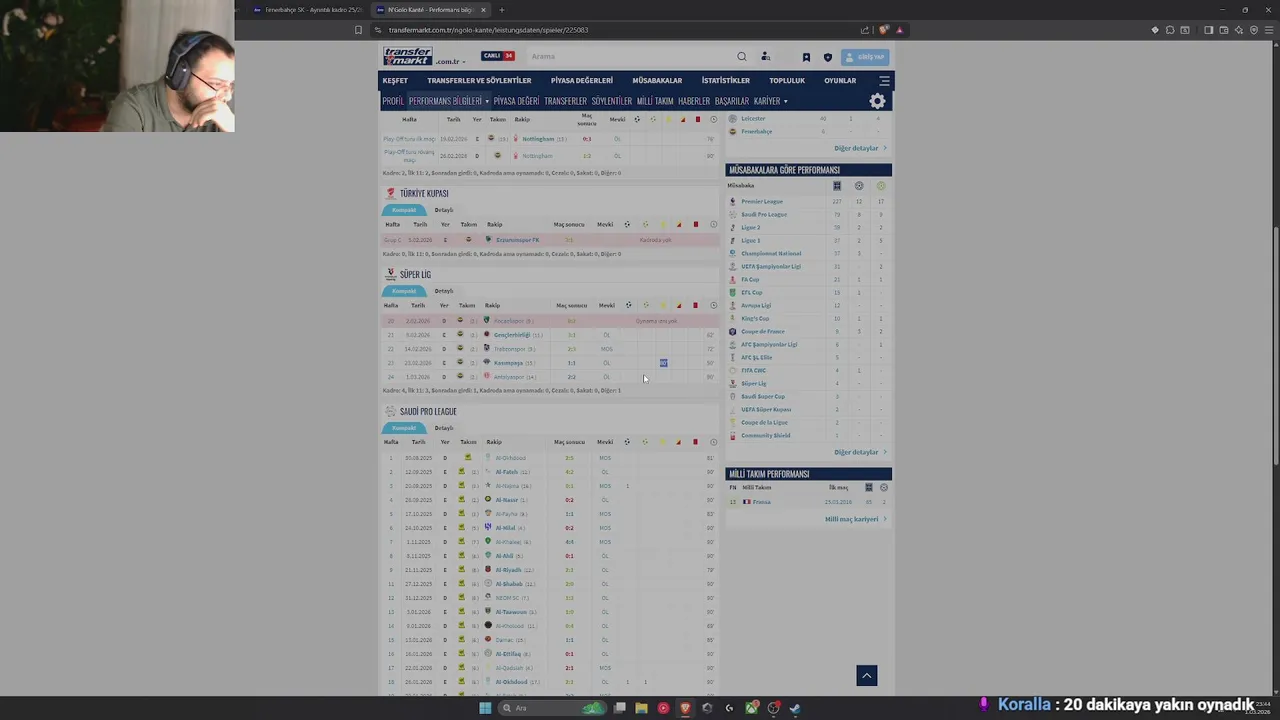Select Detaylı view under Türkiye Kupası
This screenshot has width=1280, height=720.
pyautogui.click(x=444, y=210)
